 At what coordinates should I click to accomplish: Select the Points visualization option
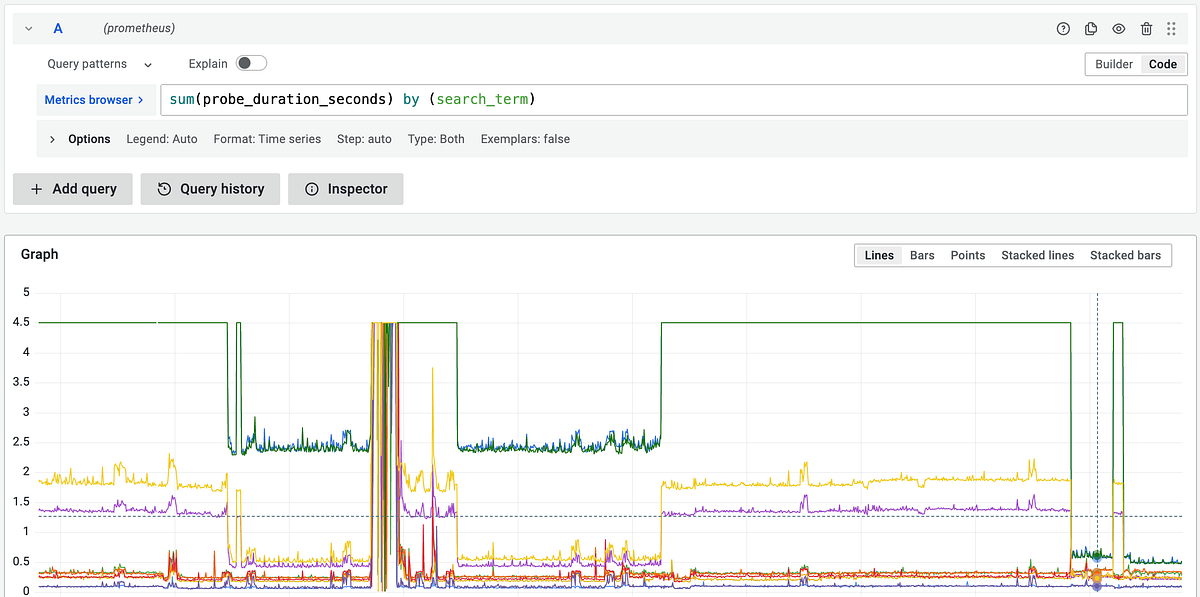coord(967,255)
